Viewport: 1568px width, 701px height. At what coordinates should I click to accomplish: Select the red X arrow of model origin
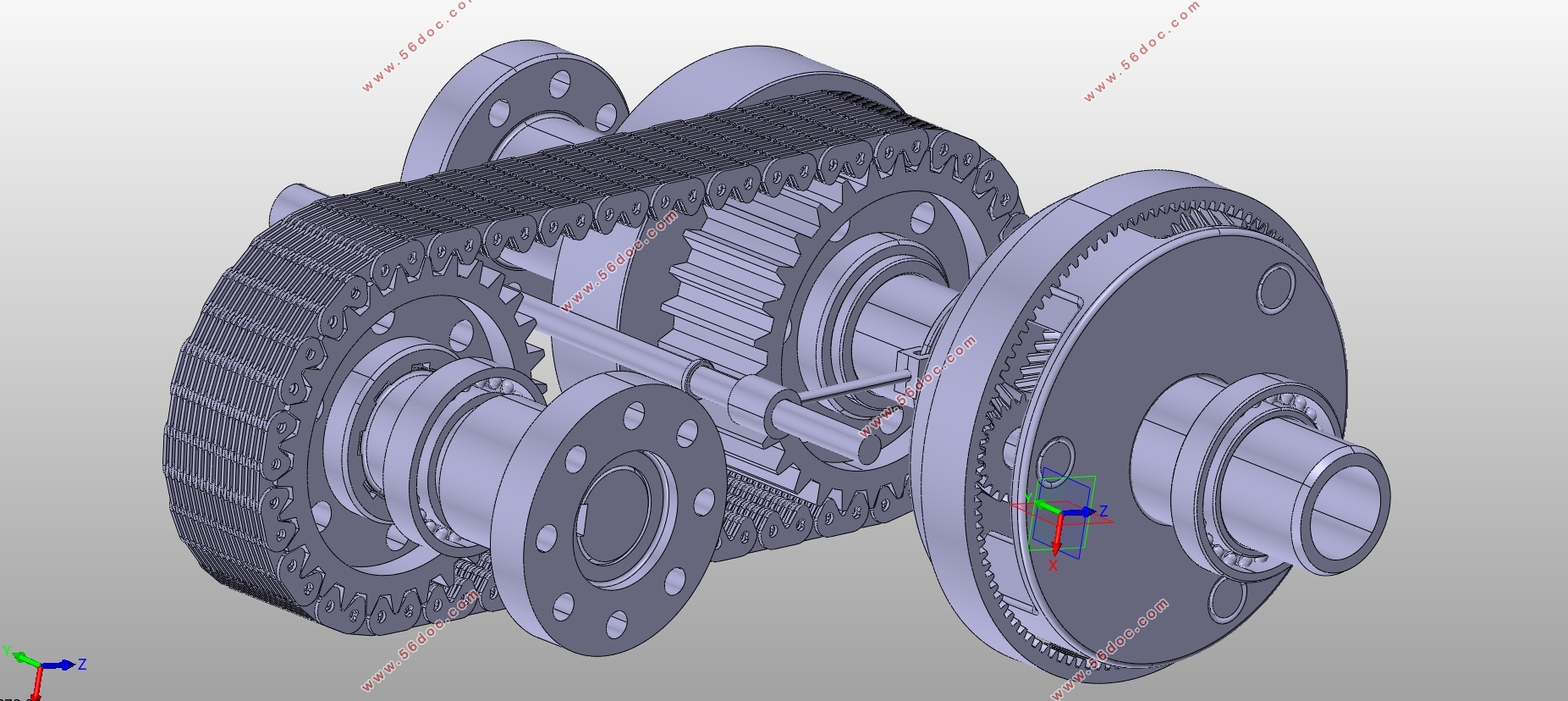(x=1056, y=532)
